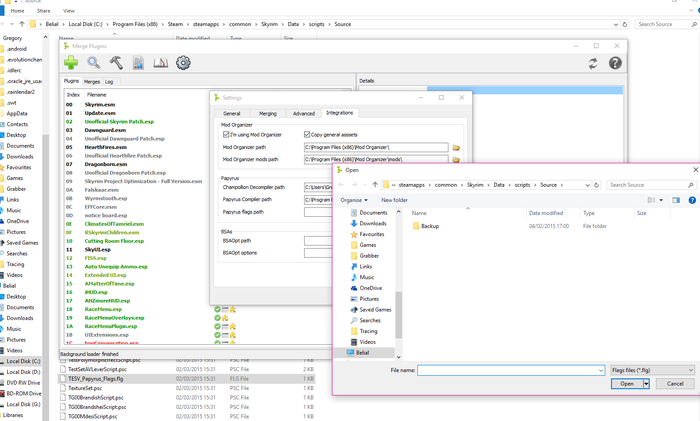Select the Backup folder in file list
This screenshot has height=421, width=700.
pyautogui.click(x=429, y=226)
